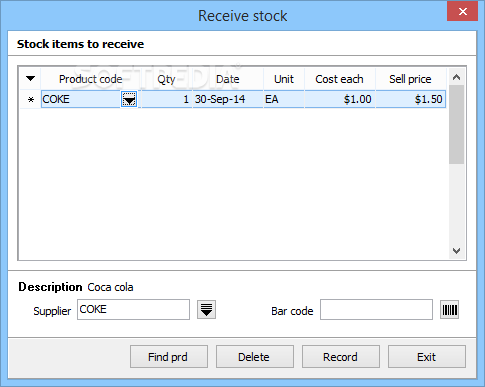Click the scrollbar up arrow
Screen dimensions: 485x387
tap(456, 77)
